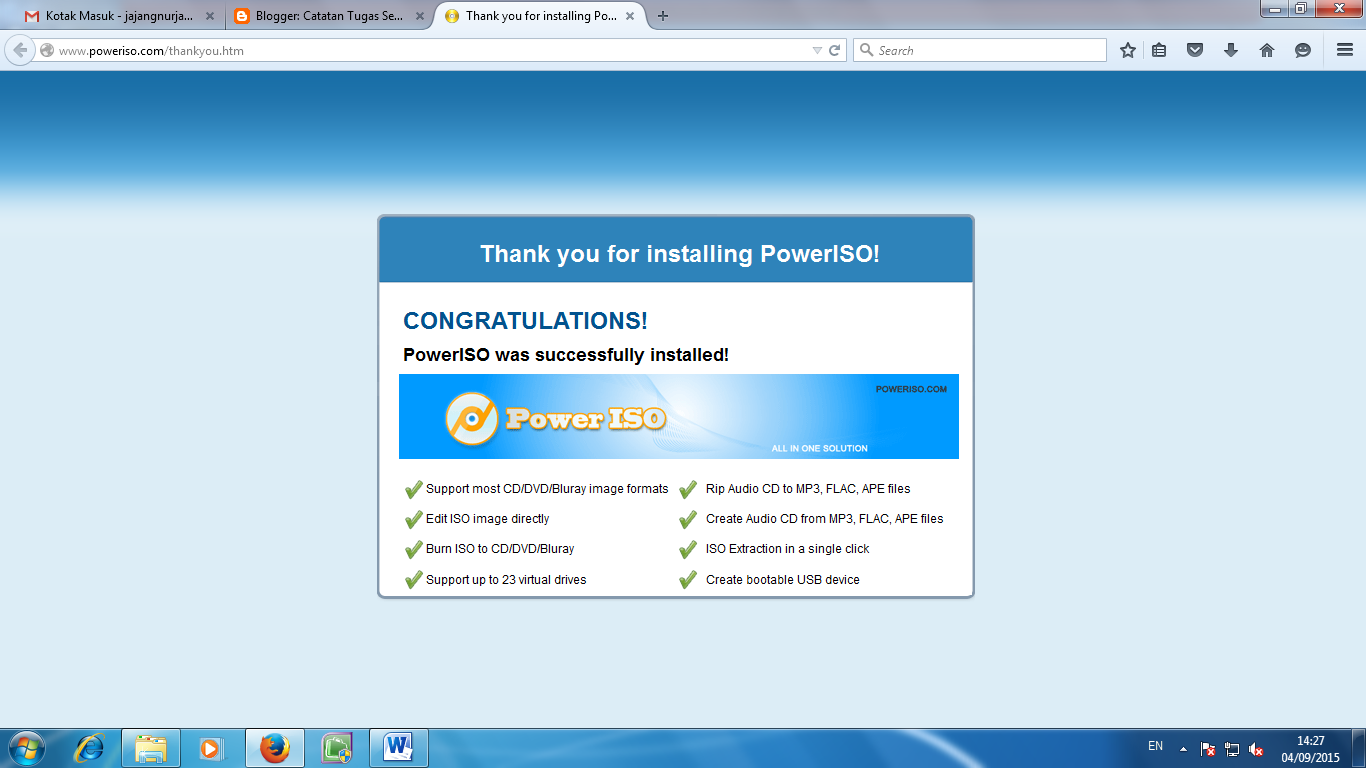Viewport: 1366px width, 768px height.
Task: Show hidden tray icons arrow
Action: 1184,748
